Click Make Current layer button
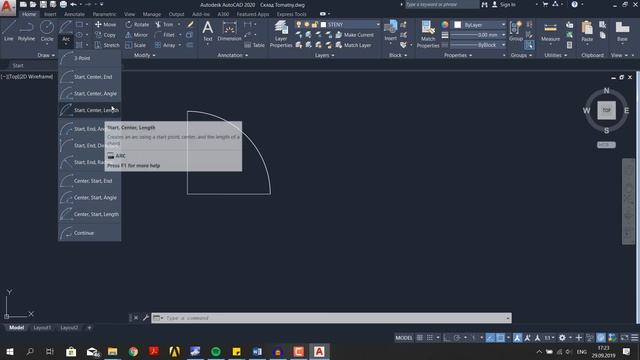The image size is (640, 360). coord(354,35)
